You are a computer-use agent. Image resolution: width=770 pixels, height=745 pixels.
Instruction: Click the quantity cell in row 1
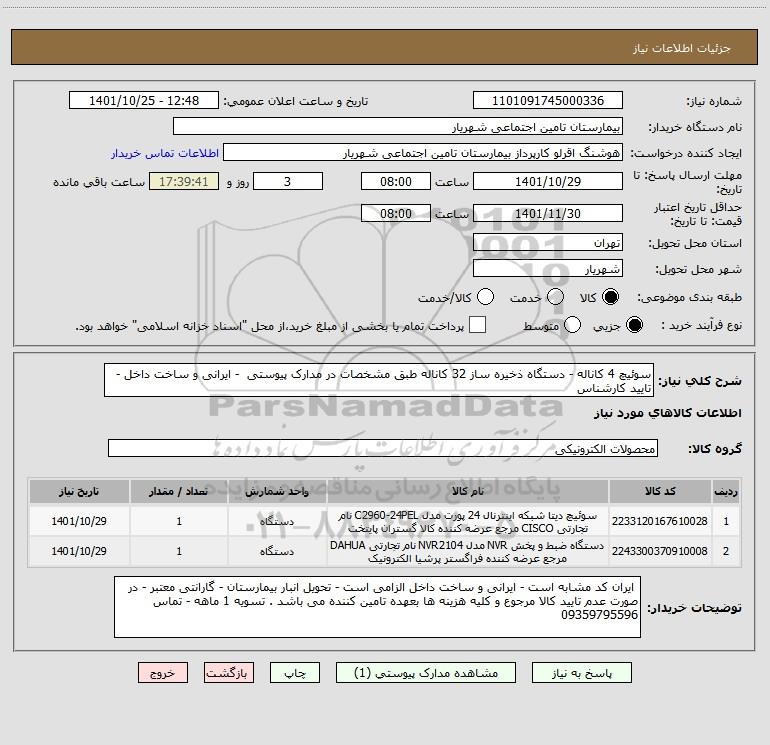(179, 522)
